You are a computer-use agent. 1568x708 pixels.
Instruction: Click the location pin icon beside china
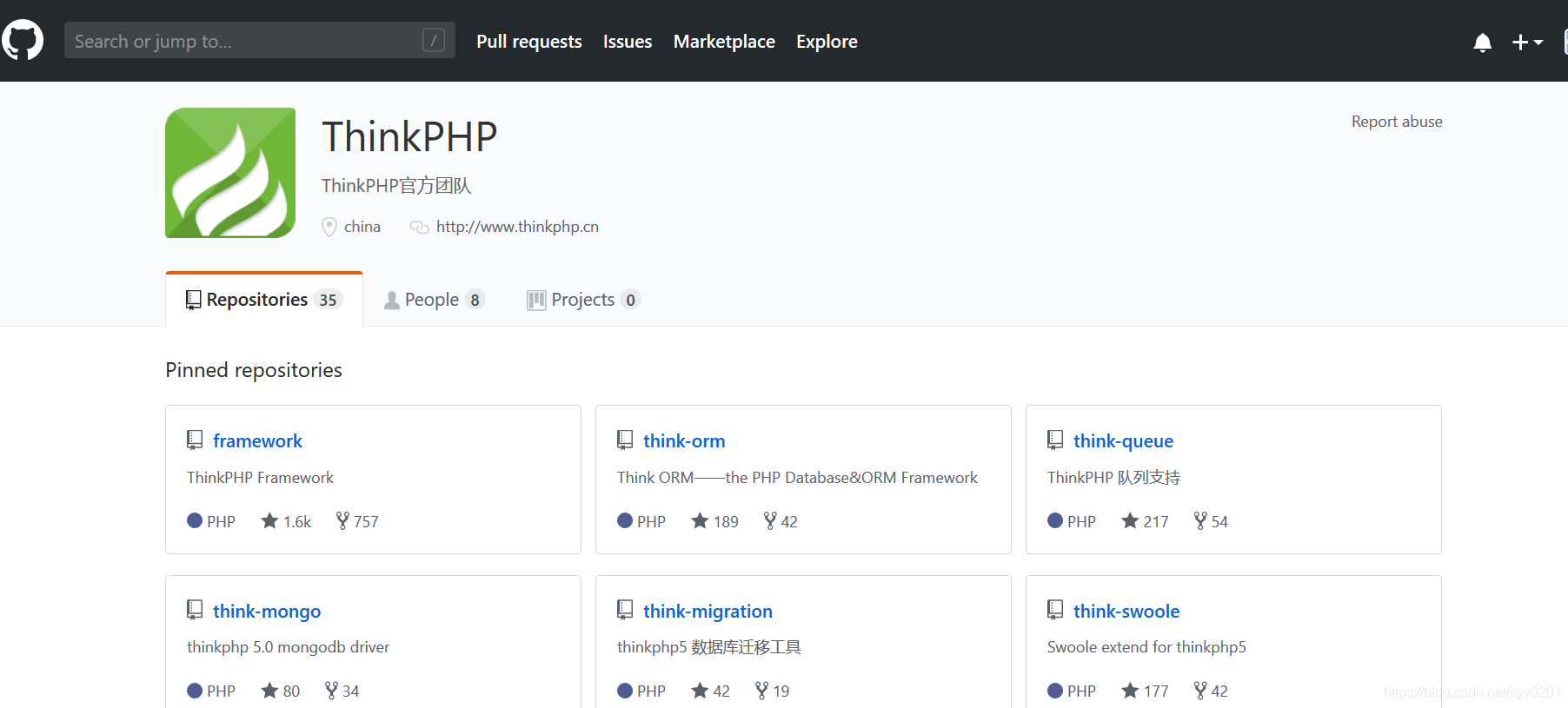point(329,227)
